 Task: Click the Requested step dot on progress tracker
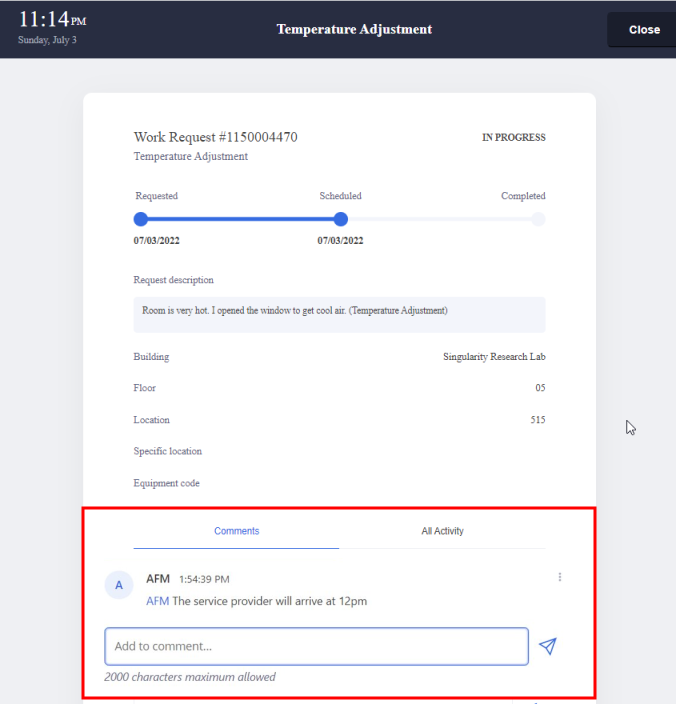(141, 219)
